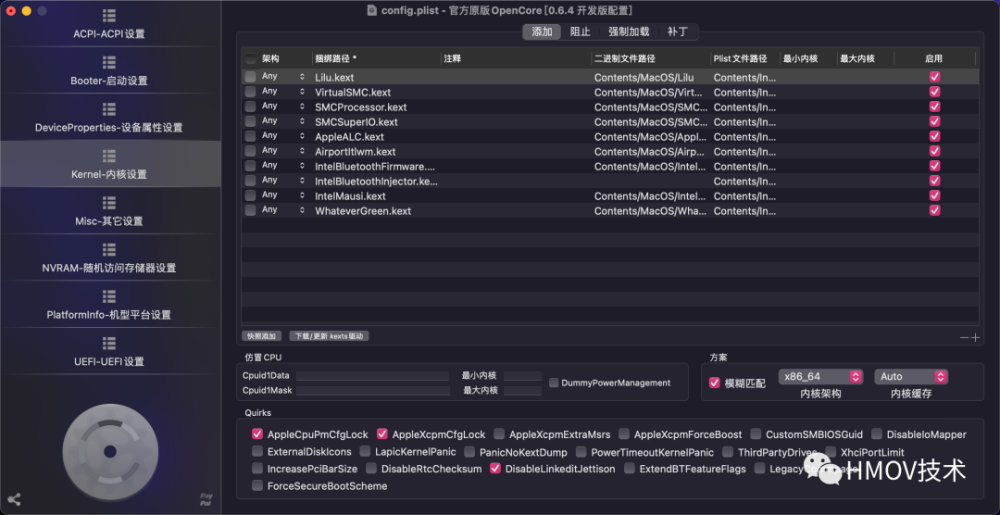Click the config.plist document icon in title

372,10
